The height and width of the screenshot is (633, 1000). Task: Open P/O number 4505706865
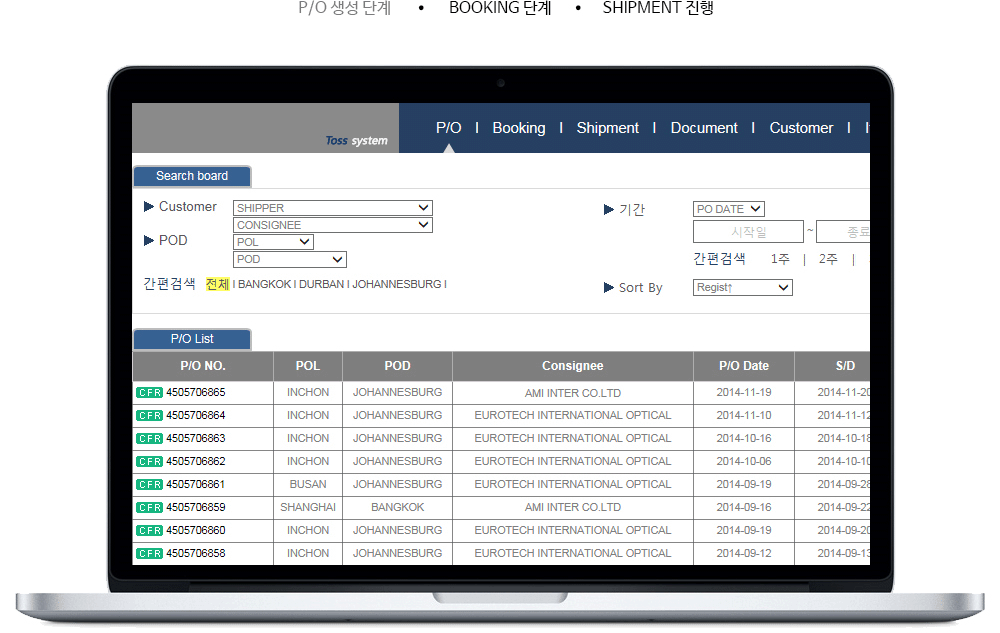point(196,392)
